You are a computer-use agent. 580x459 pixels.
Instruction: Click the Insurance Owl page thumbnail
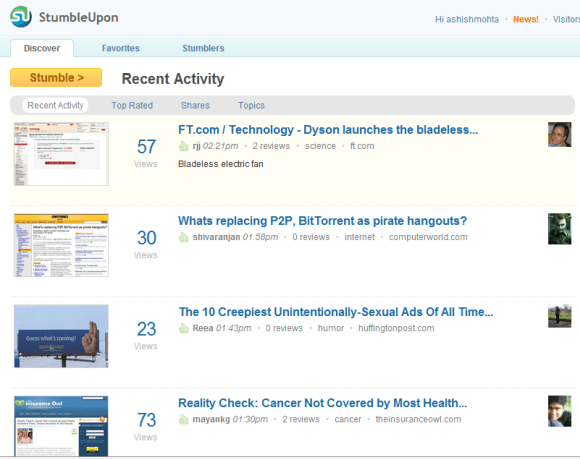61,426
